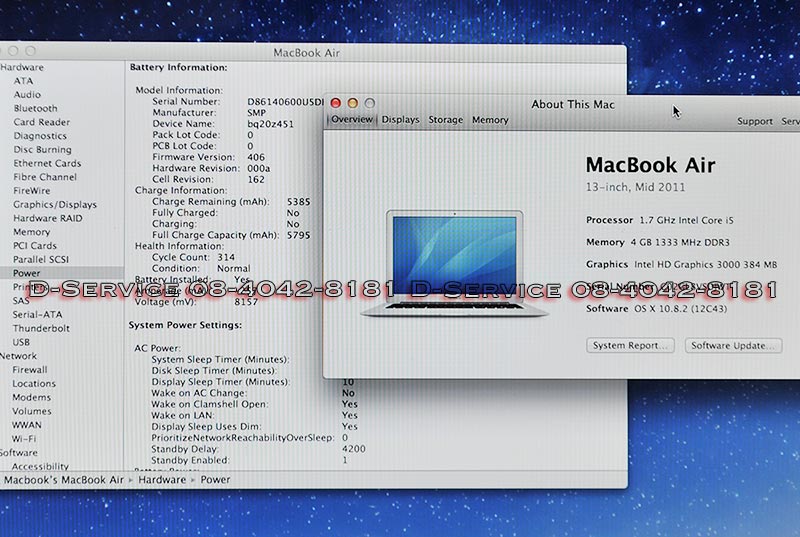Select Disc Burning in the sidebar
800x537 pixels.
[42, 149]
